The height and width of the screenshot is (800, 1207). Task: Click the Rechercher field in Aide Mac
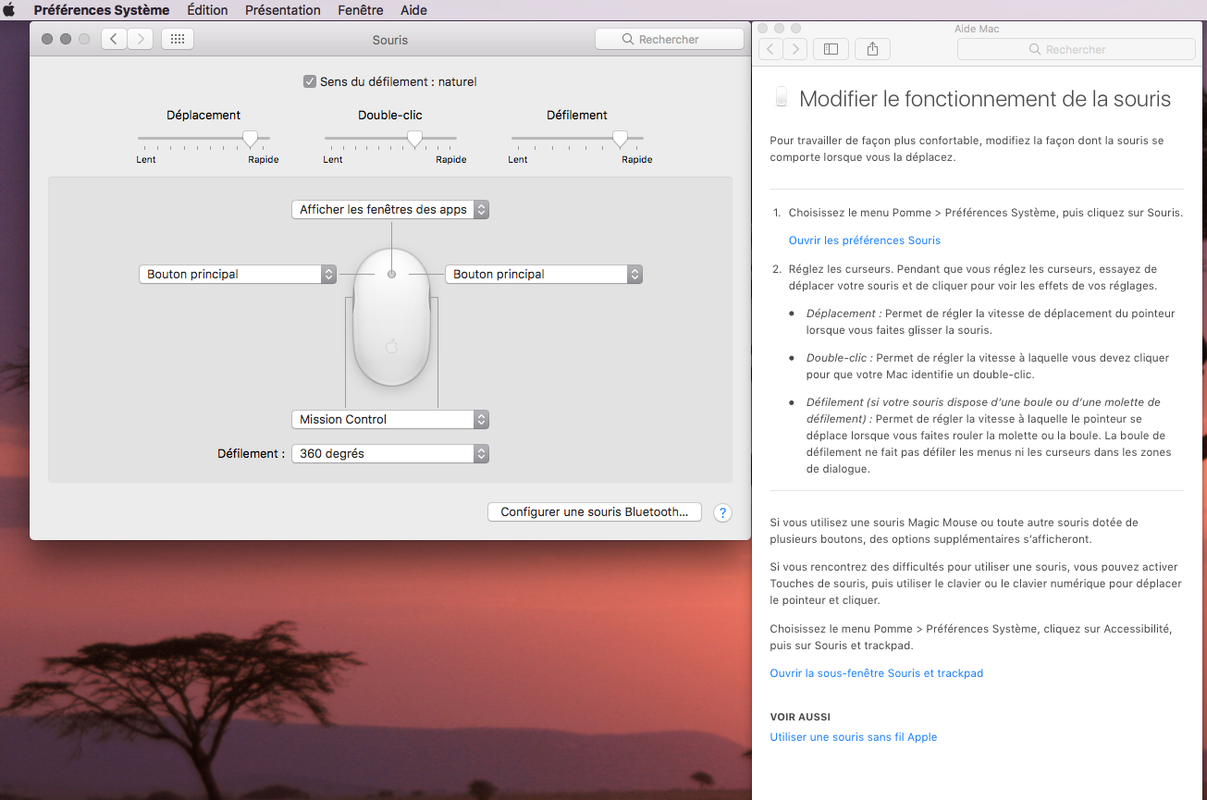[x=1076, y=49]
